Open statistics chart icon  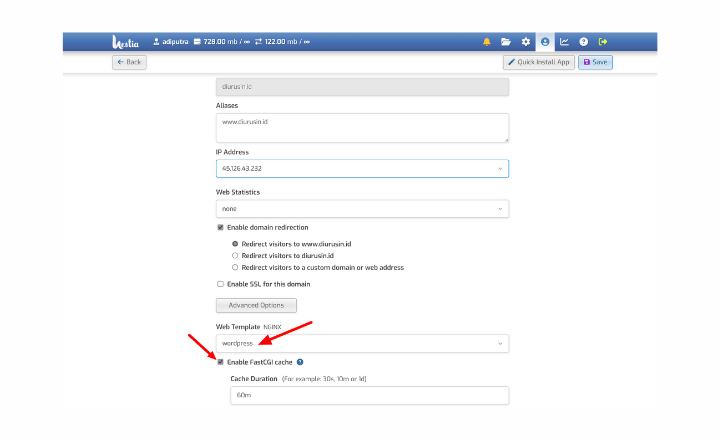point(564,42)
